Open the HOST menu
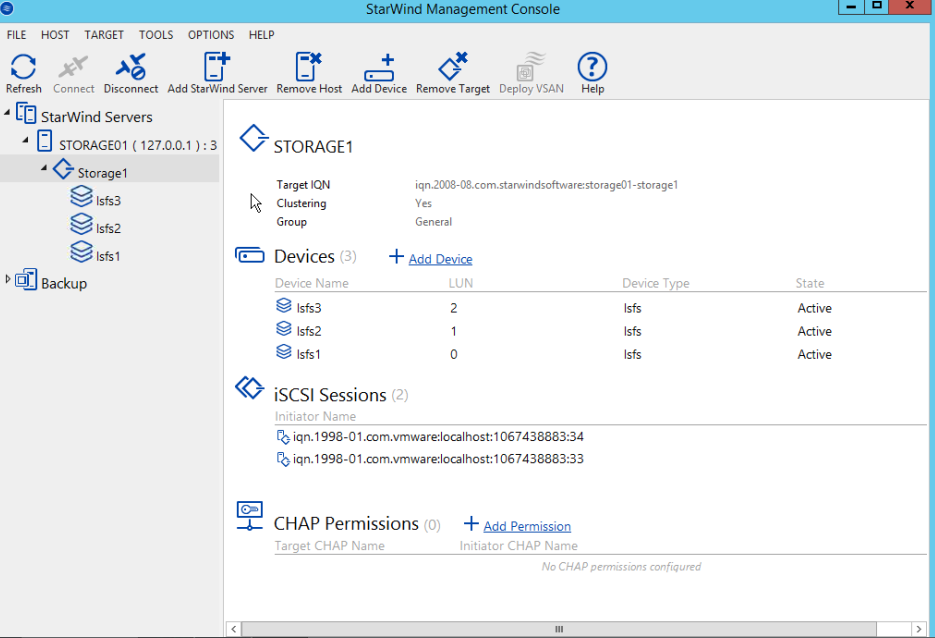This screenshot has height=638, width=935. (55, 35)
